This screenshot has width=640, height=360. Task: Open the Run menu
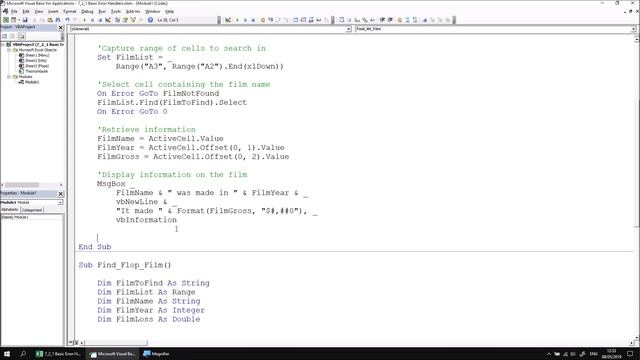[102, 11]
